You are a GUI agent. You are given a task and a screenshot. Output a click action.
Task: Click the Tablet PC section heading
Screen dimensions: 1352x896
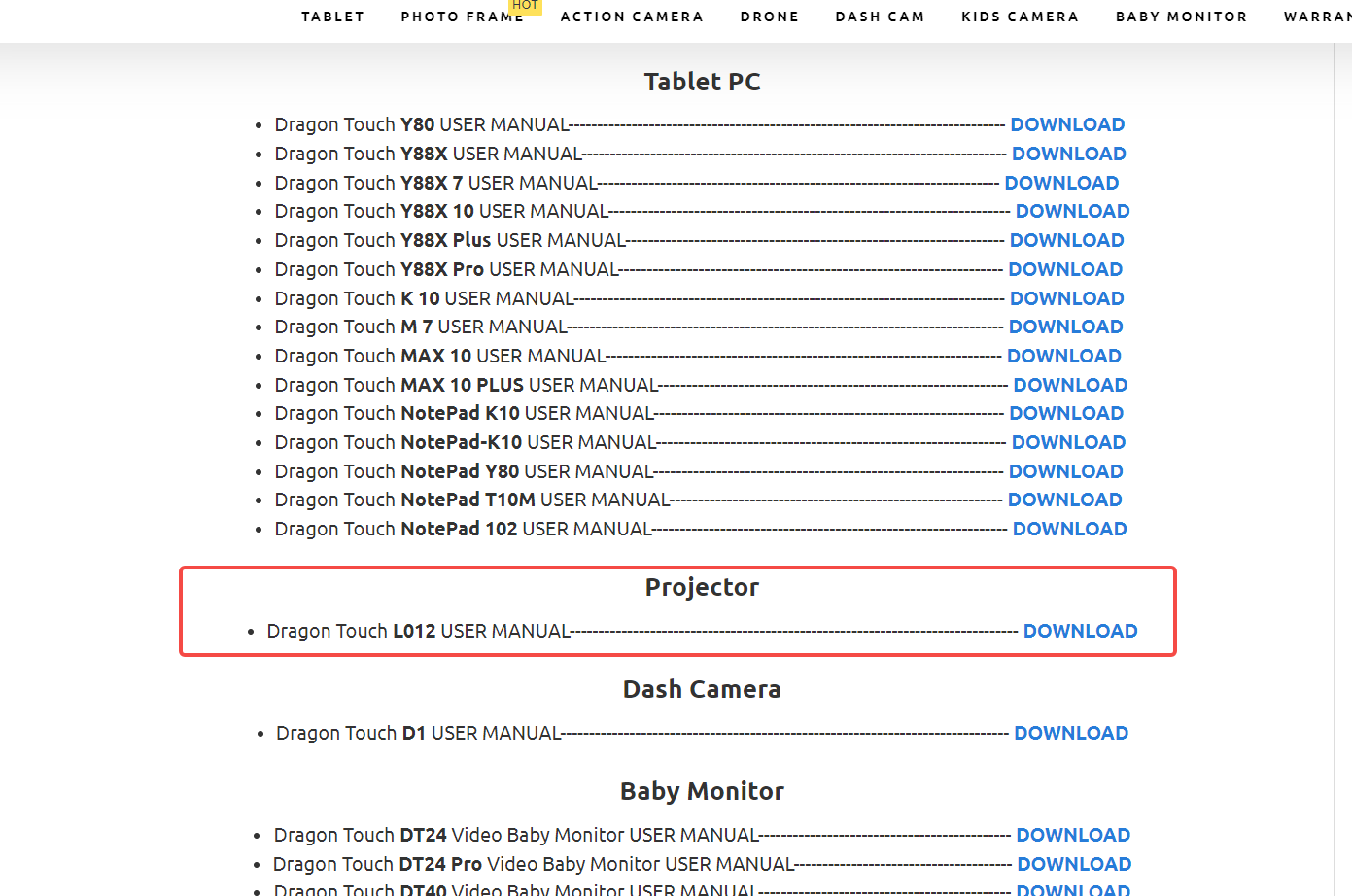(x=702, y=82)
